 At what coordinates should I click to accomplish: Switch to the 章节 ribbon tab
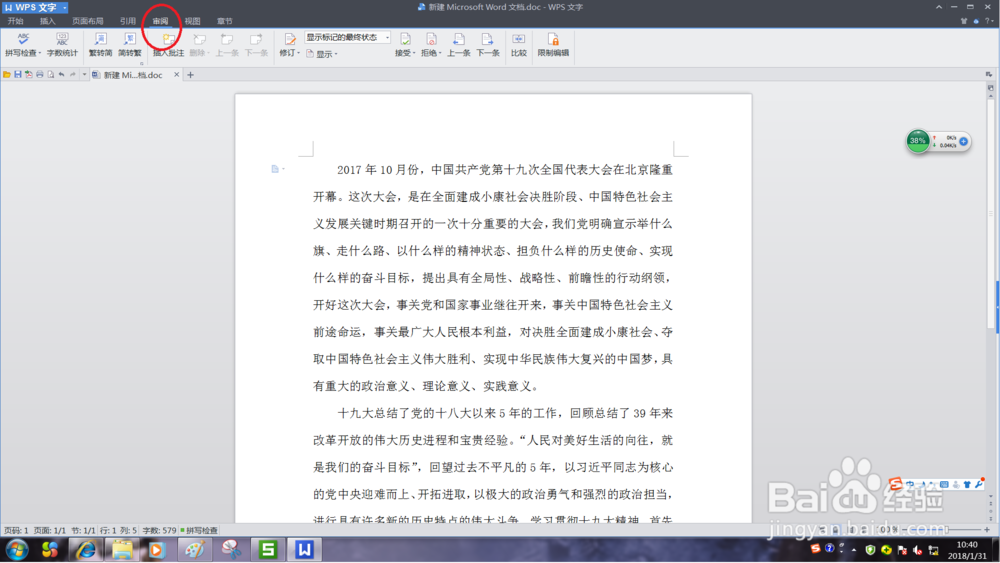(x=224, y=21)
